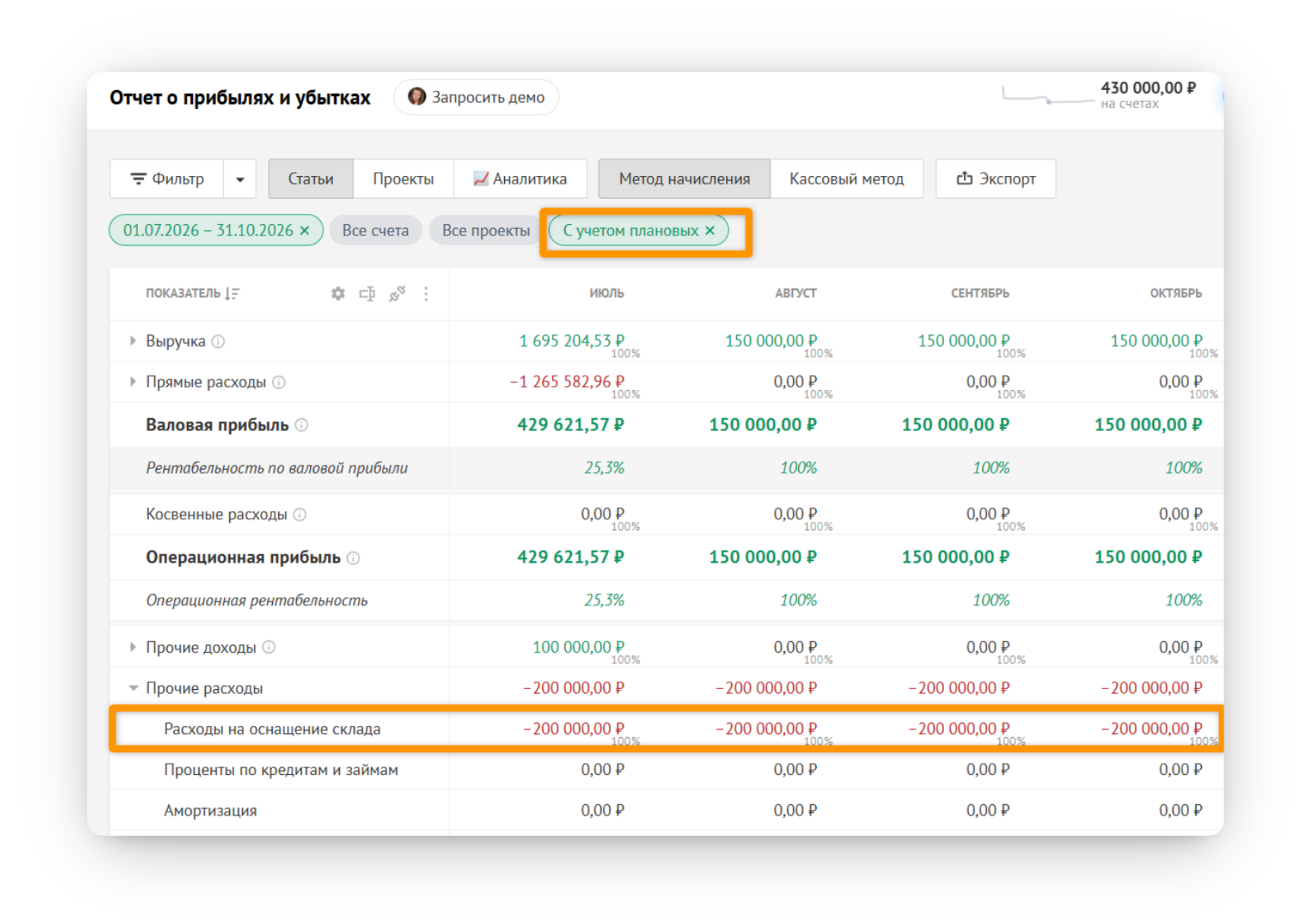This screenshot has width=1313, height=924.
Task: Click info icon beside Валовая прибыль
Action: pyautogui.click(x=302, y=425)
